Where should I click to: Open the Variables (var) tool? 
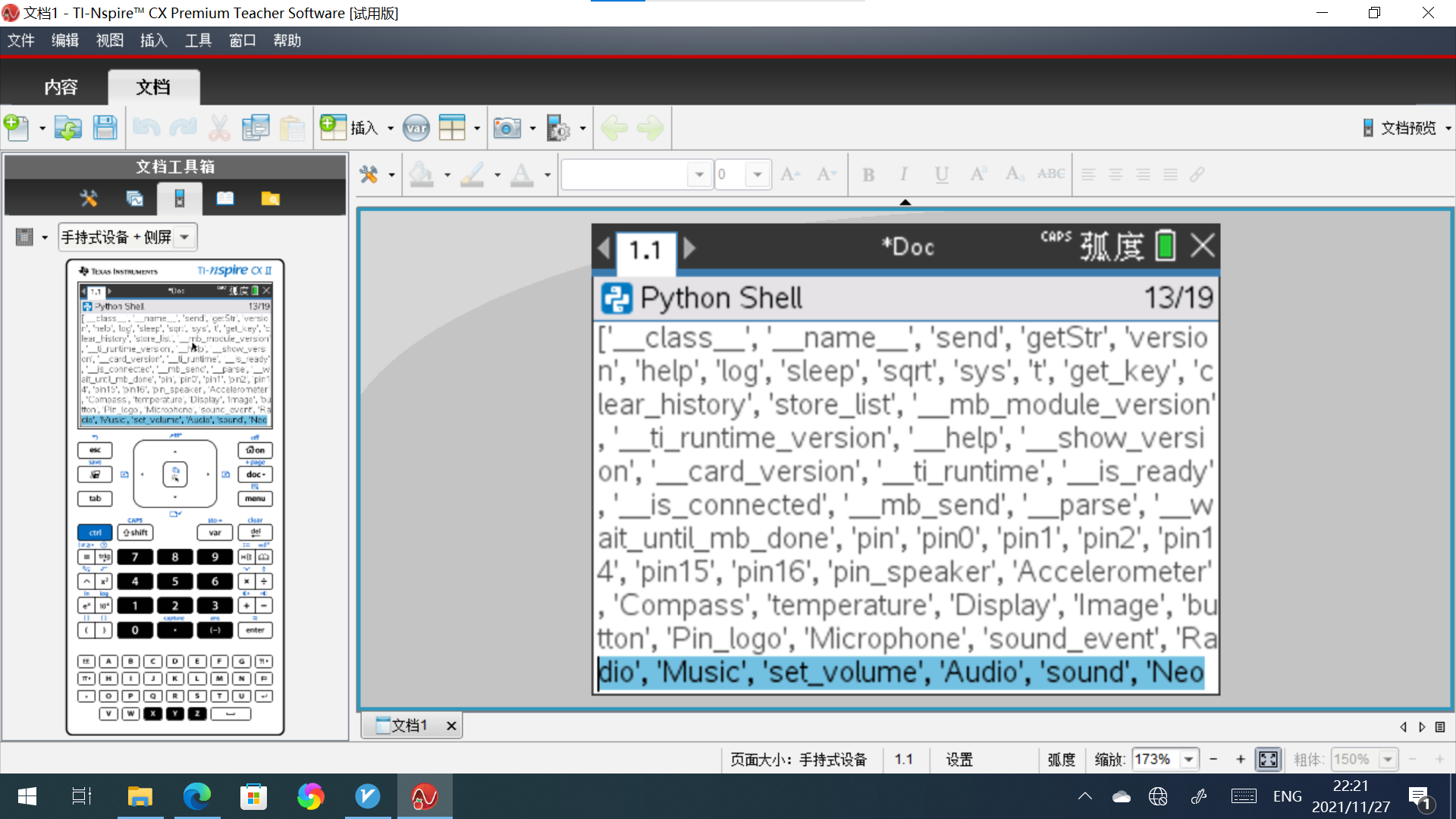tap(416, 127)
